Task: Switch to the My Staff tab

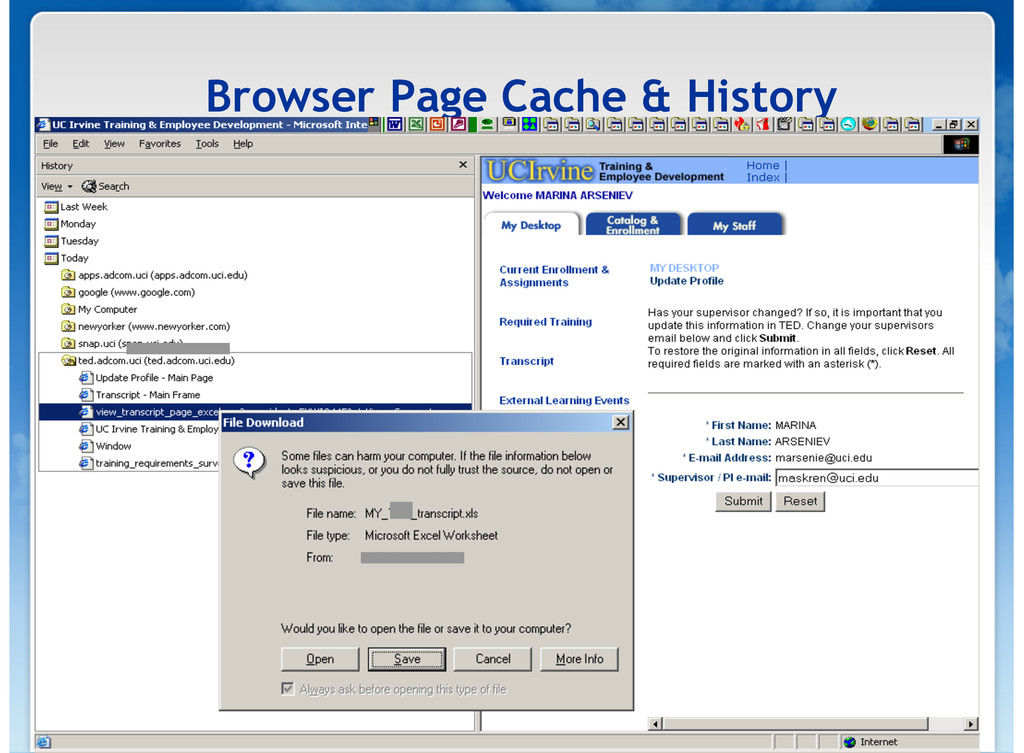Action: click(x=735, y=225)
